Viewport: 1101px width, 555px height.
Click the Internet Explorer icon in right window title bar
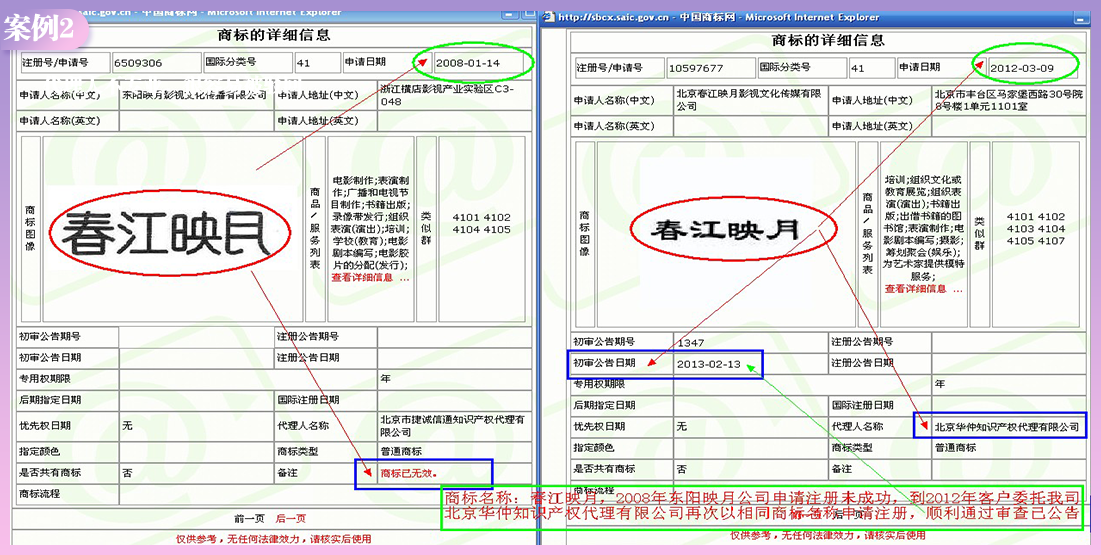tap(548, 17)
